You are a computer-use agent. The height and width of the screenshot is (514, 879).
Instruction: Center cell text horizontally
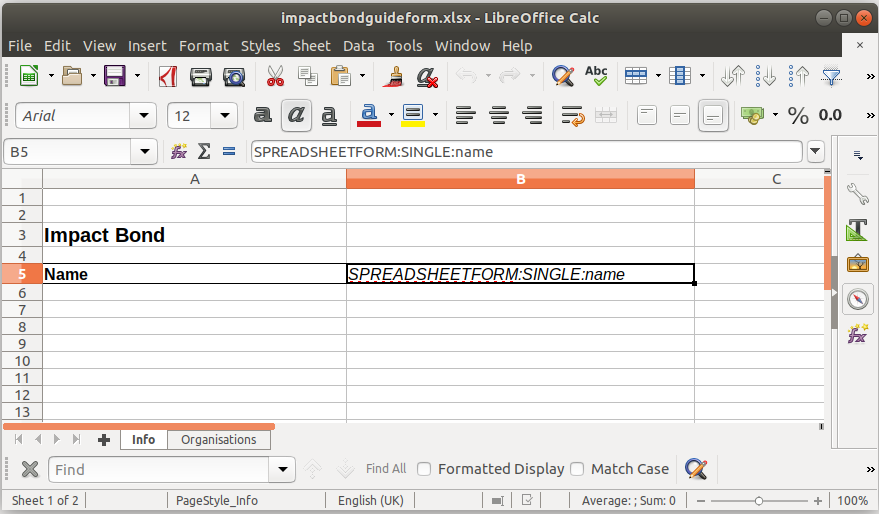click(498, 115)
